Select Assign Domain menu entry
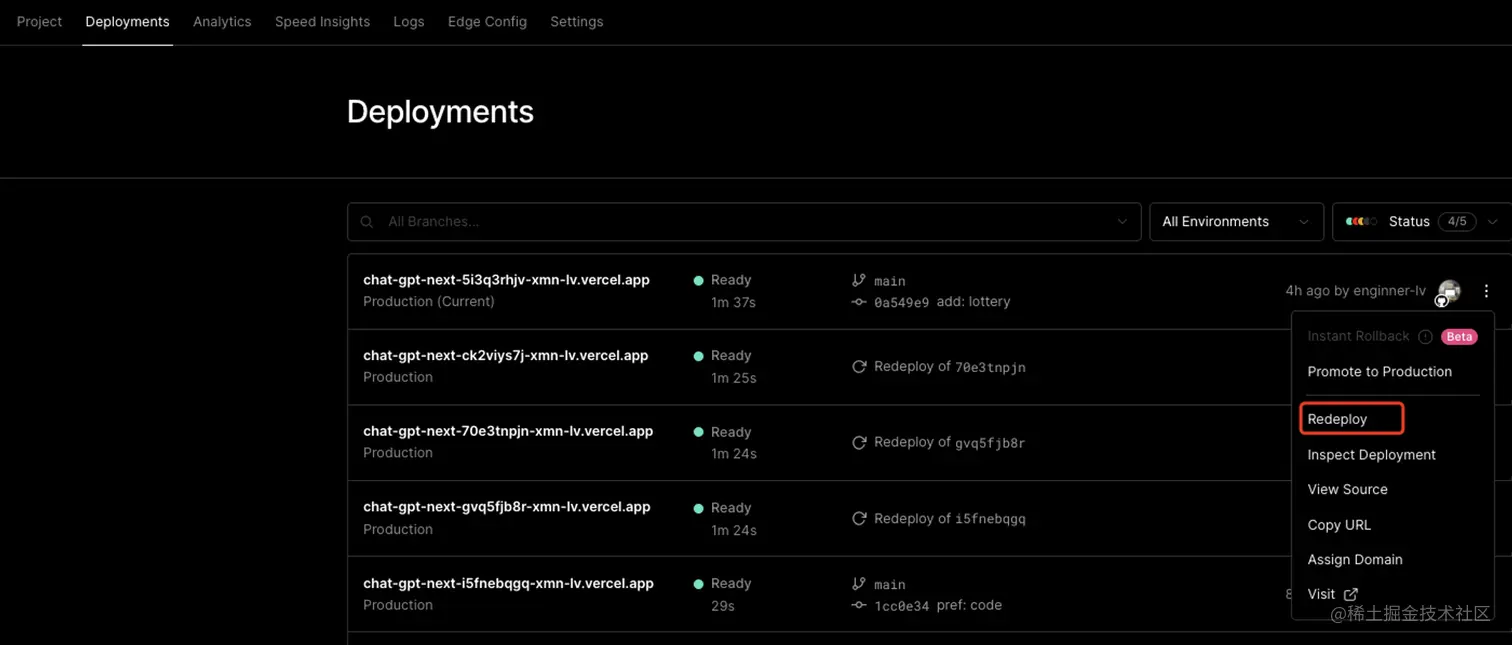Image resolution: width=1512 pixels, height=645 pixels. click(x=1355, y=559)
